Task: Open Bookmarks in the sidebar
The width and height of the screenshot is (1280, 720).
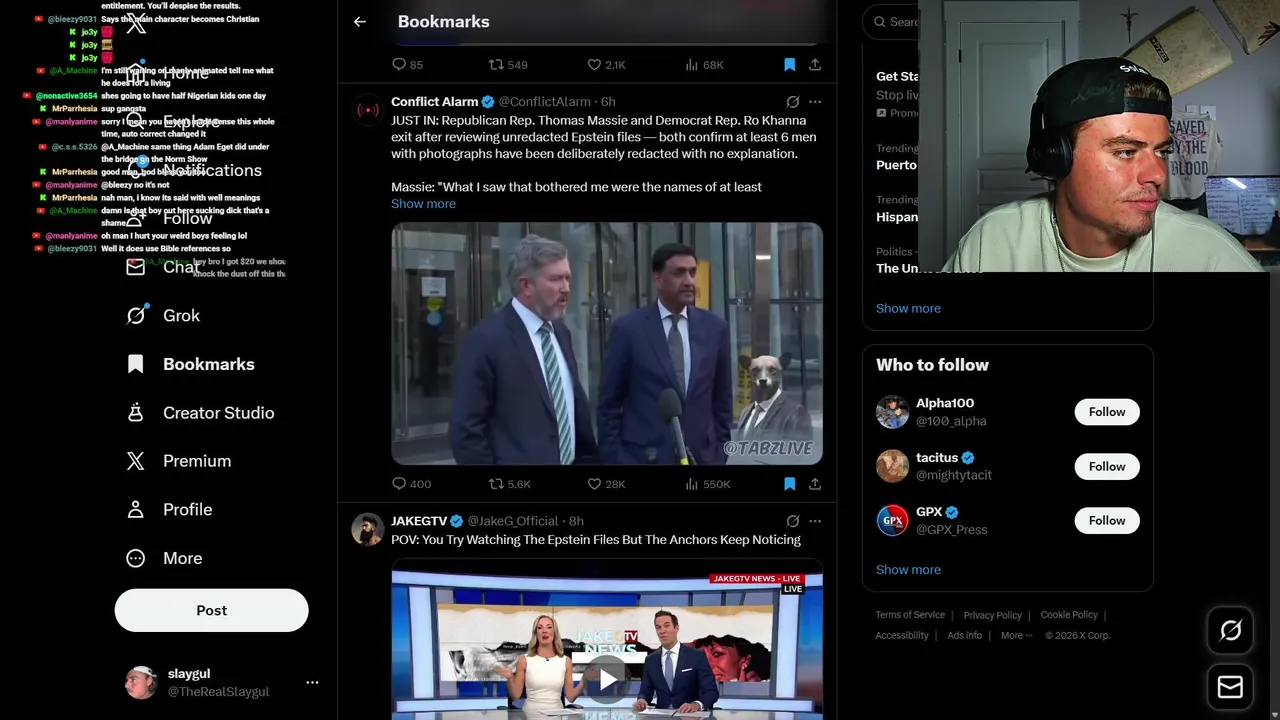Action: (x=191, y=364)
